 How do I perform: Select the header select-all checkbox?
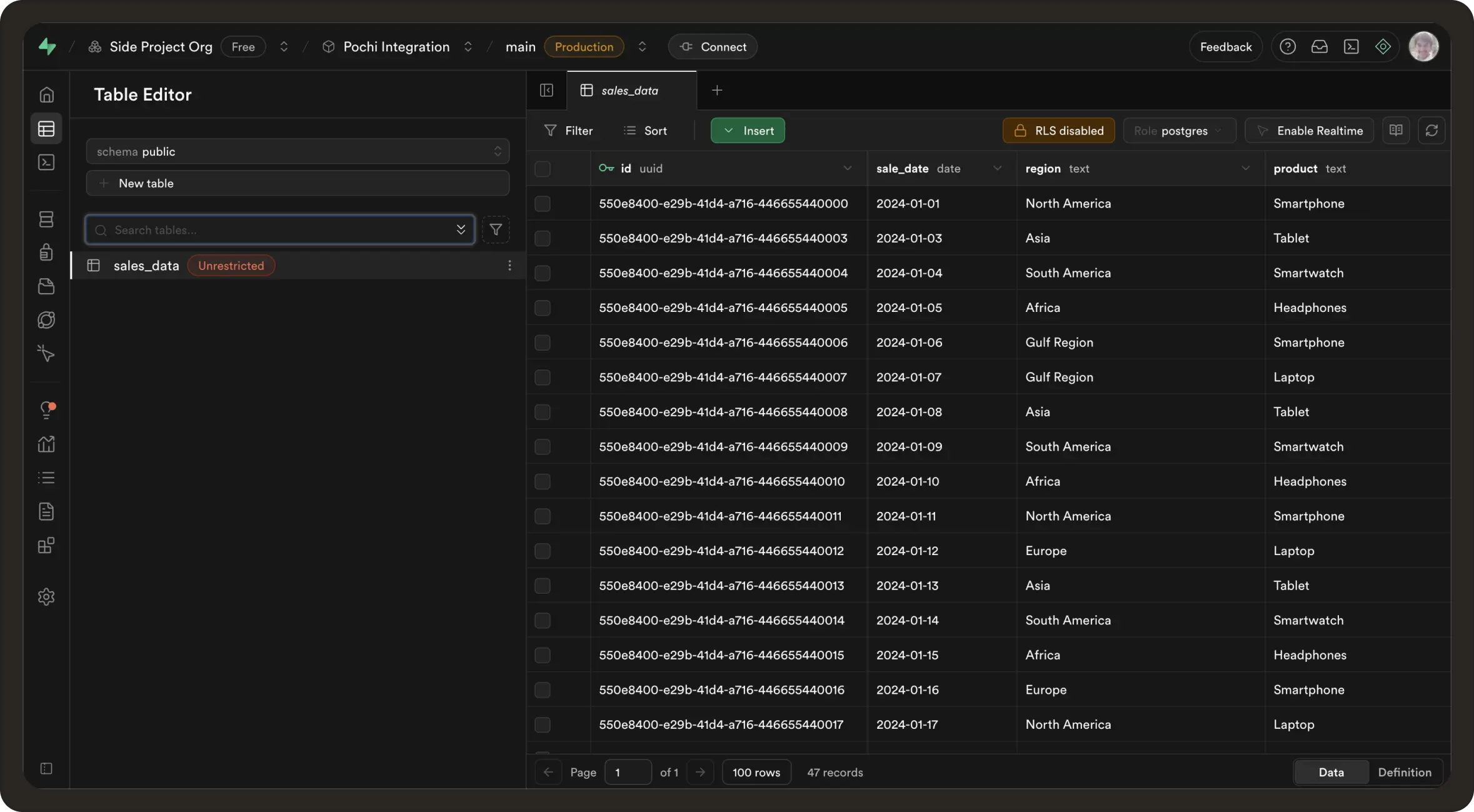[542, 169]
